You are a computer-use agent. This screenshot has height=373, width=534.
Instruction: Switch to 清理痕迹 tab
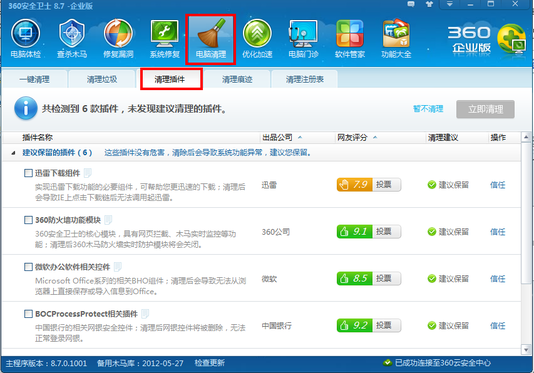[x=237, y=79]
